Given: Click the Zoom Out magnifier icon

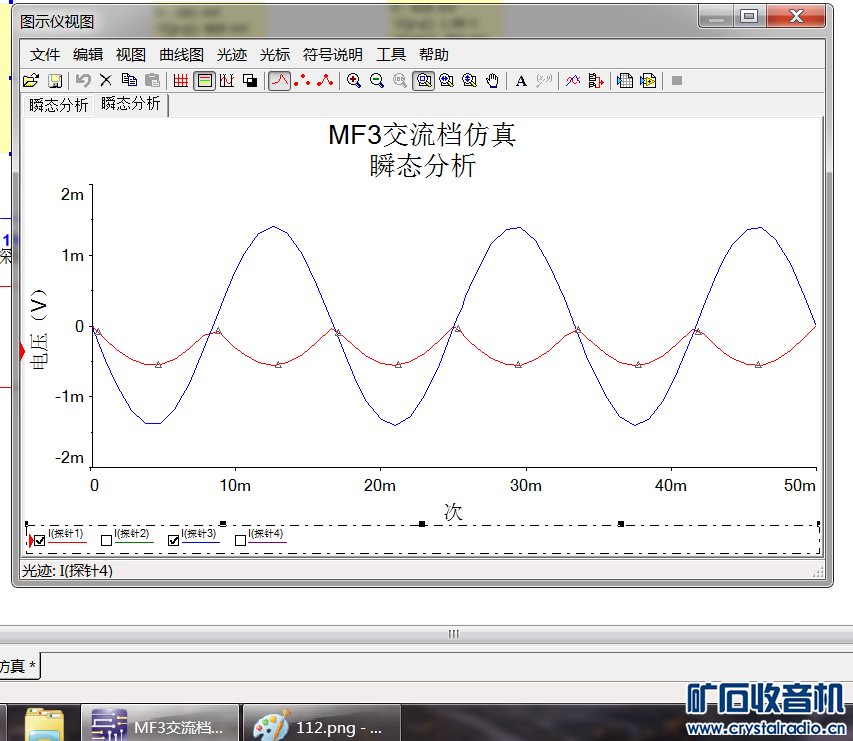Looking at the screenshot, I should coord(376,81).
